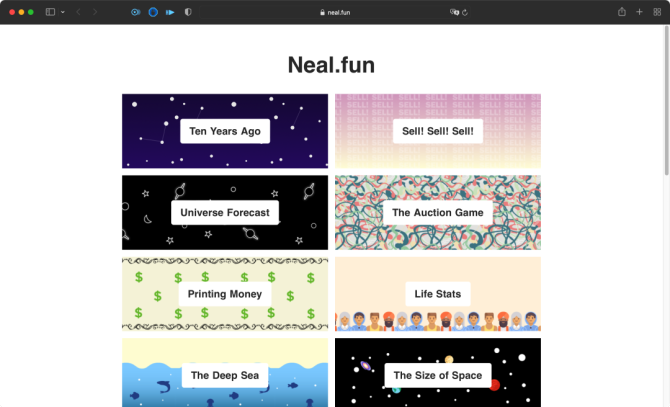Go forward to the next page

(95, 12)
